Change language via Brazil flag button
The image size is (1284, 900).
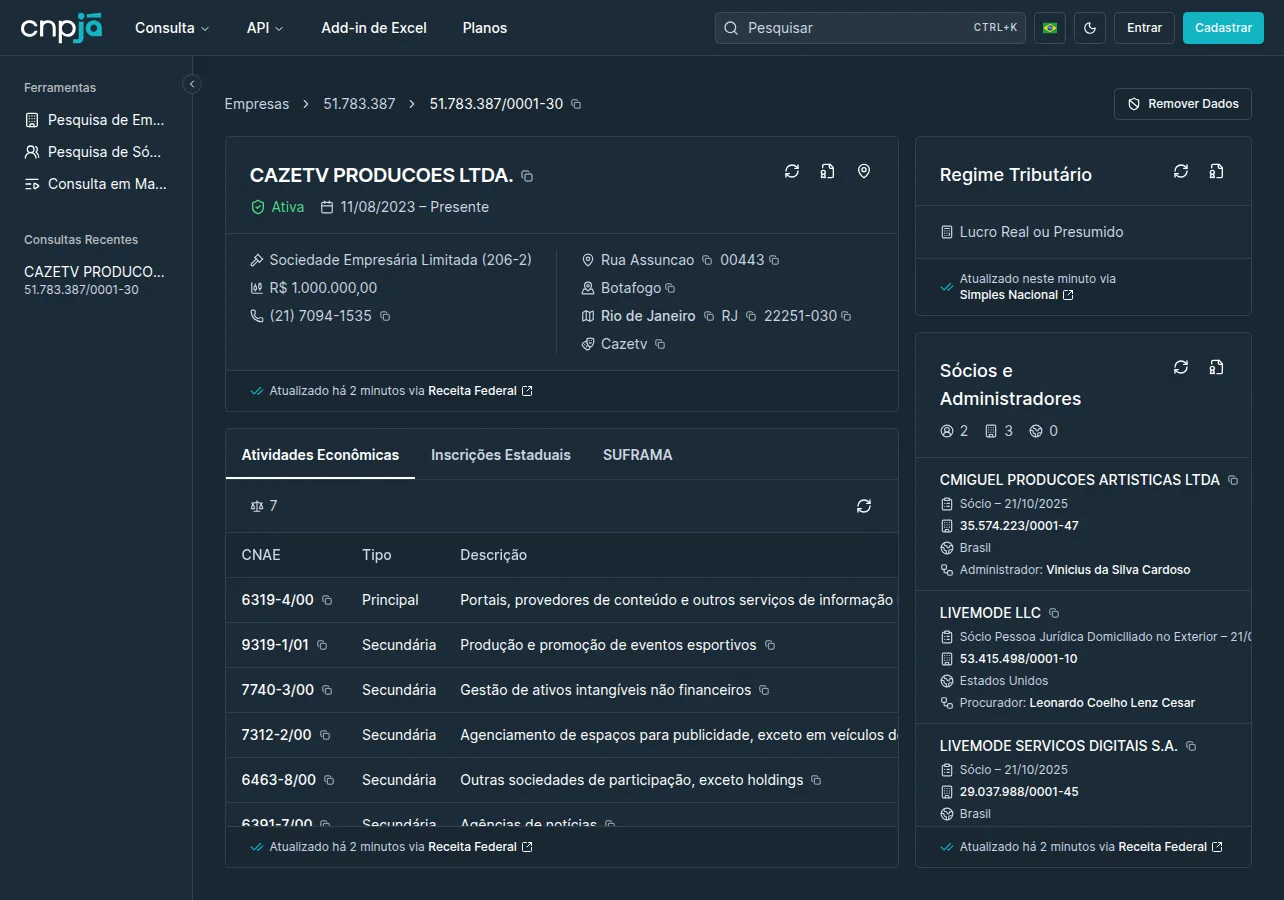point(1050,28)
